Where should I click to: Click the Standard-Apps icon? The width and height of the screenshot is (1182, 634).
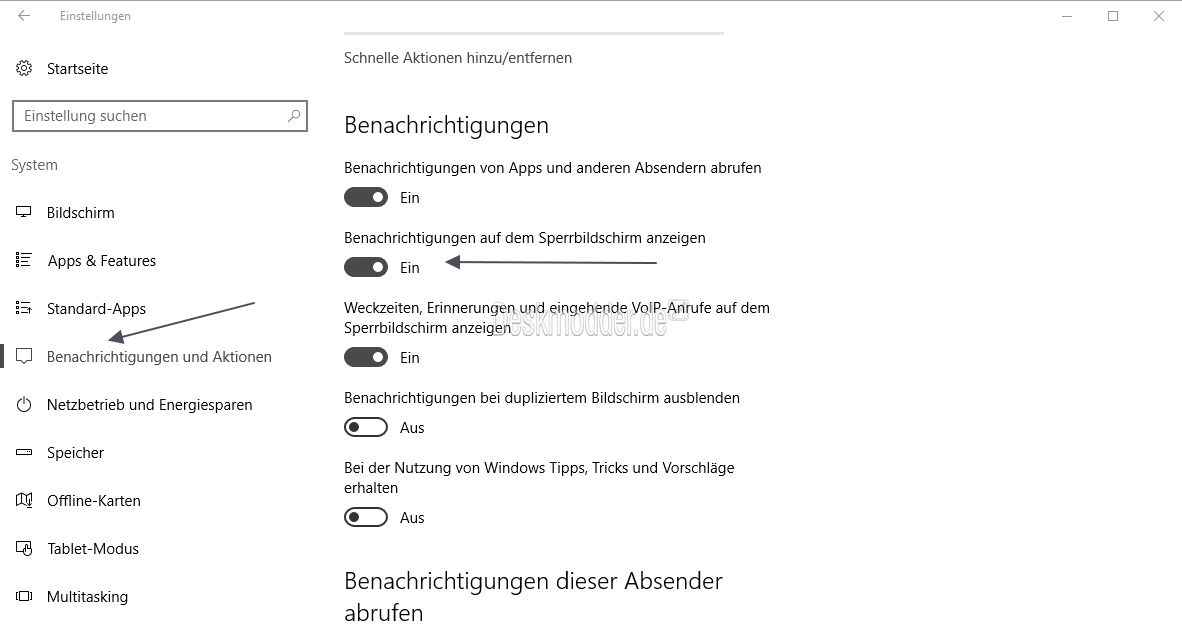pos(24,308)
